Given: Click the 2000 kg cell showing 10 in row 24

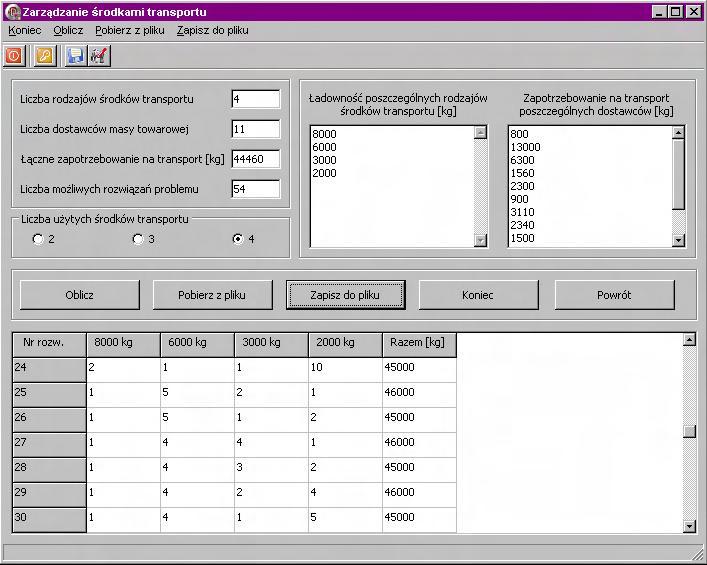Looking at the screenshot, I should (345, 370).
